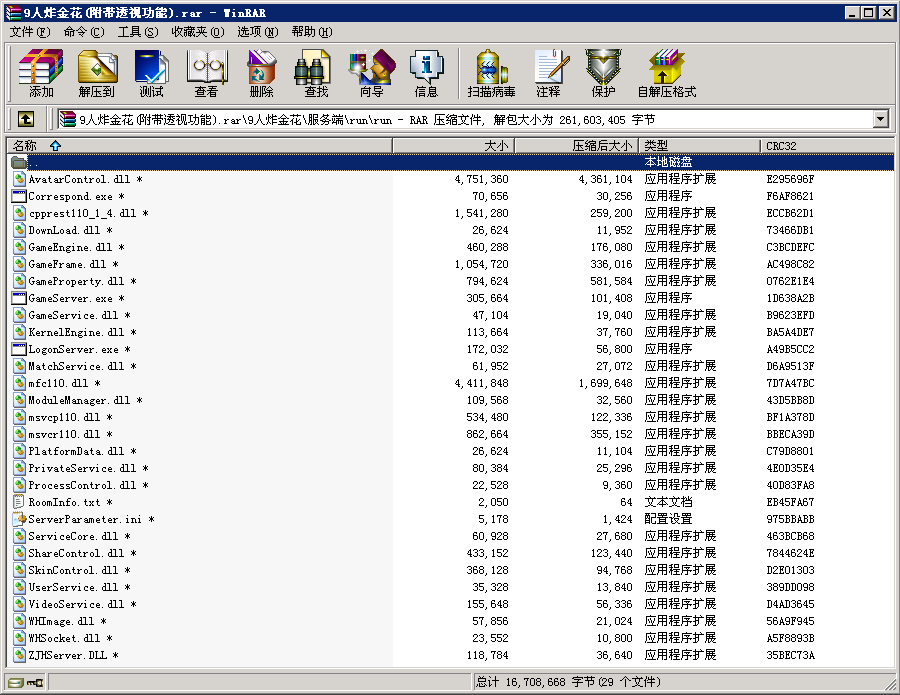This screenshot has height=695, width=900.
Task: Open the Tools (工具) menu
Action: (x=137, y=31)
